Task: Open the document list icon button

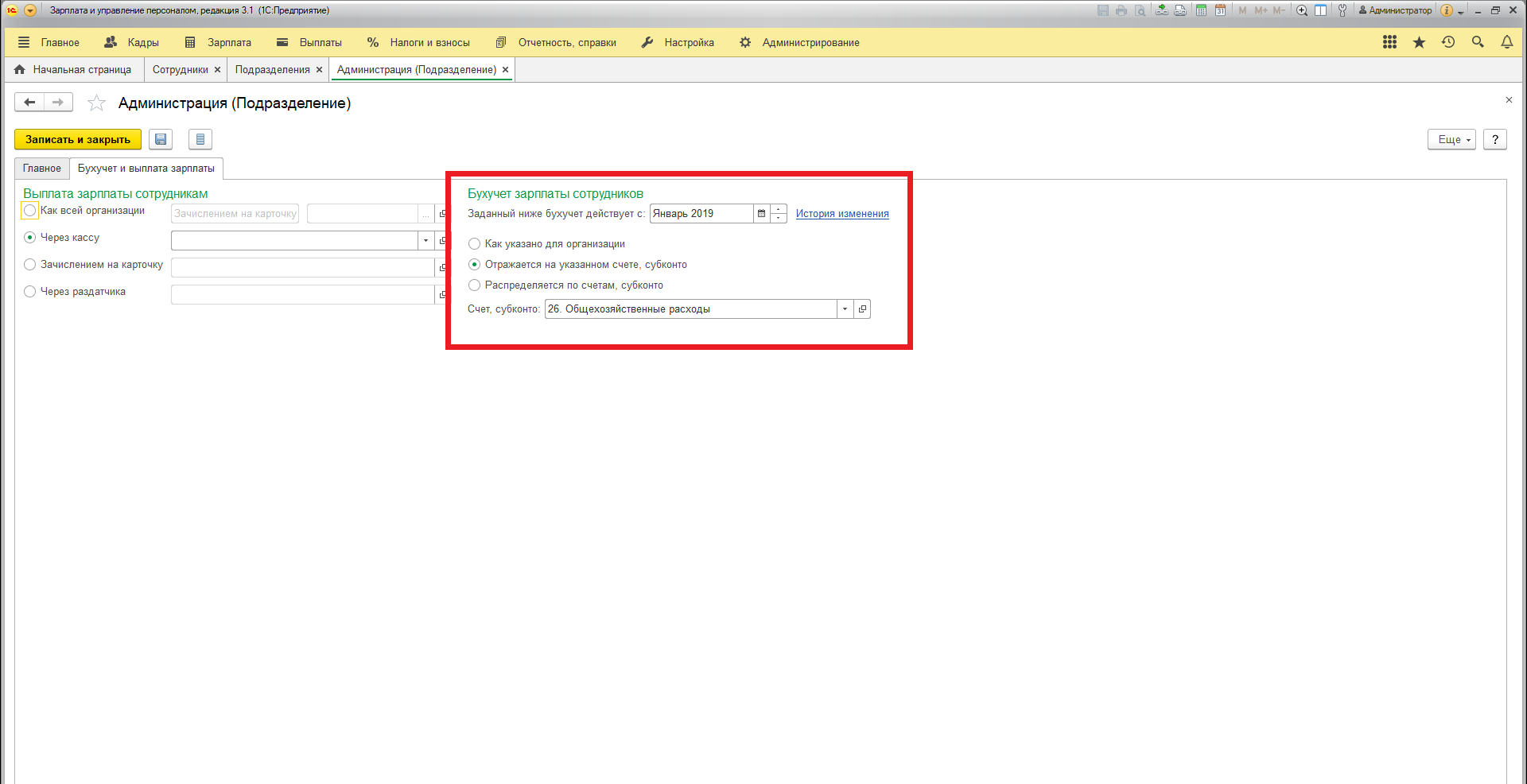Action: 200,139
